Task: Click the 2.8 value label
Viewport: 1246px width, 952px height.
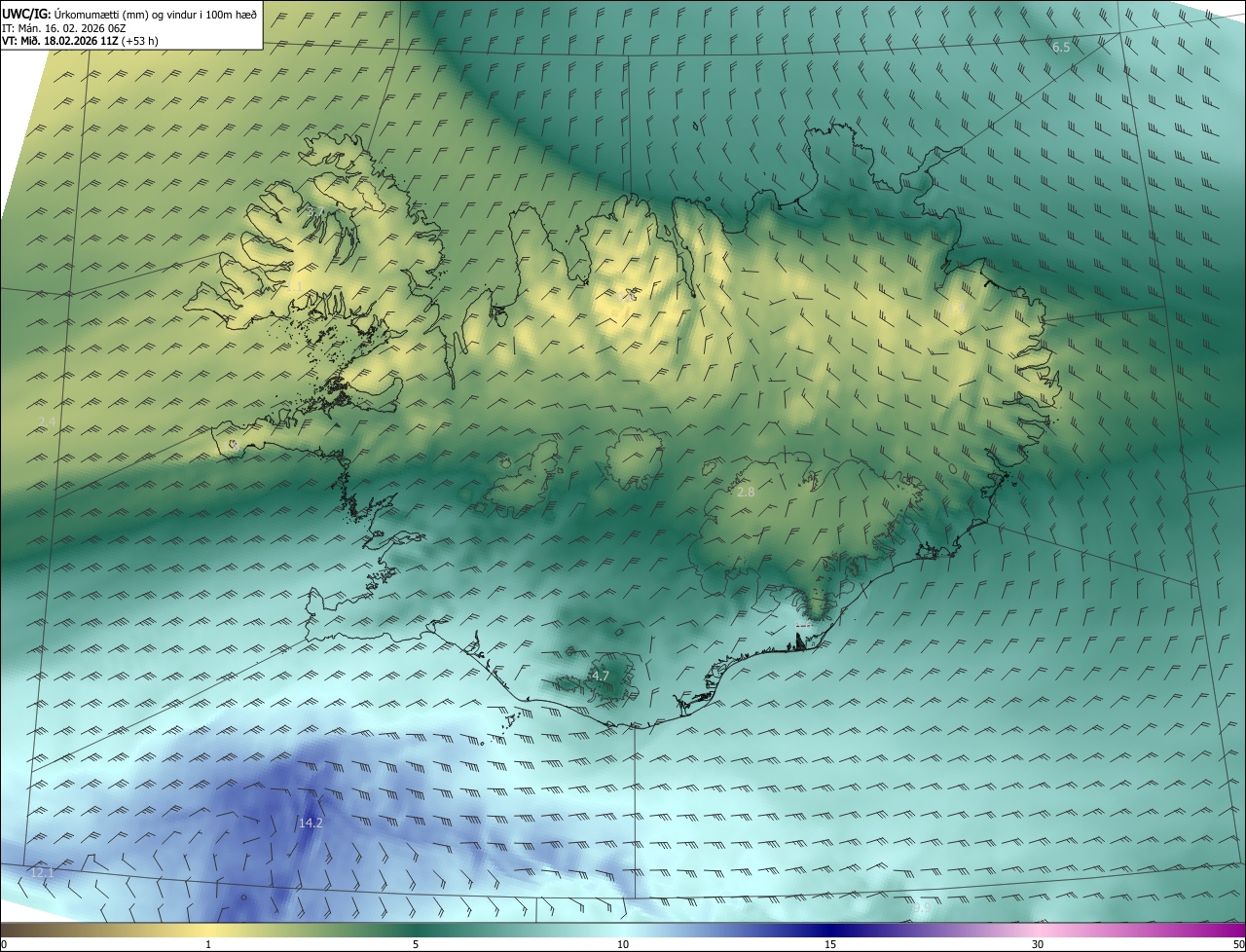Action: tap(746, 493)
